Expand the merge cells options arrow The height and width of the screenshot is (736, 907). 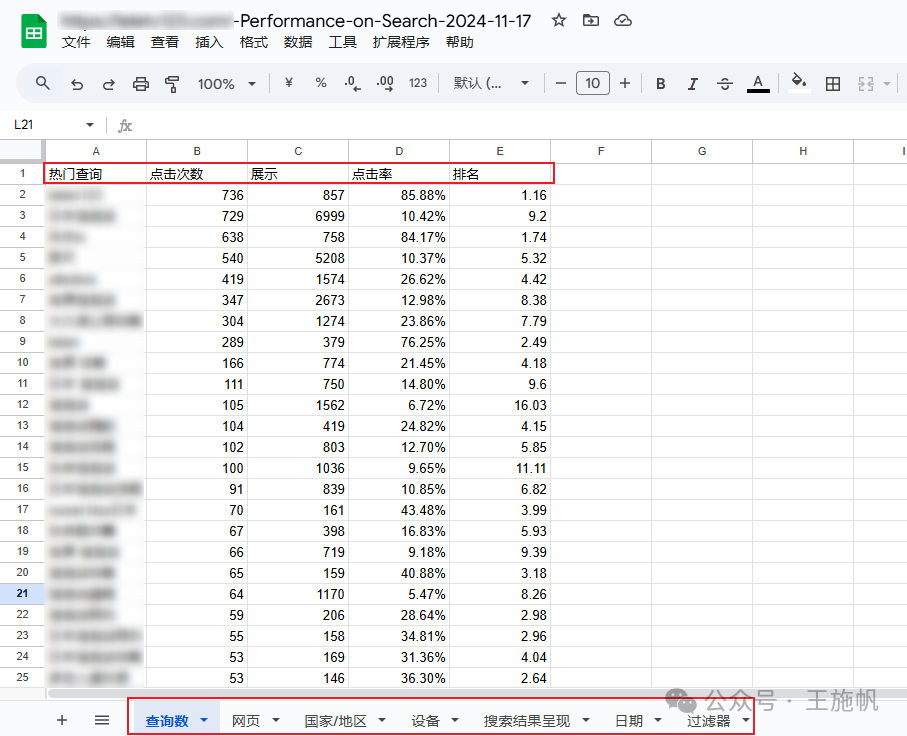(x=887, y=84)
